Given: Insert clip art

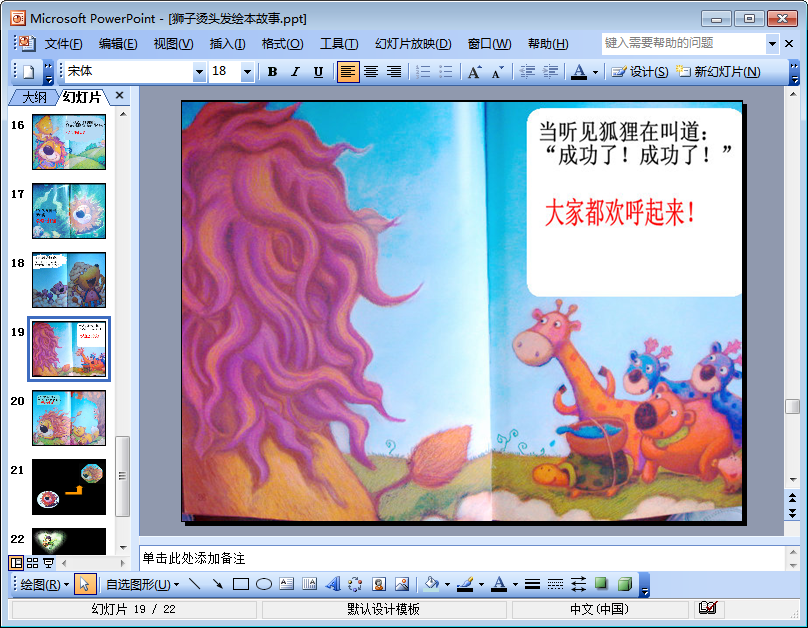Looking at the screenshot, I should pos(379,584).
